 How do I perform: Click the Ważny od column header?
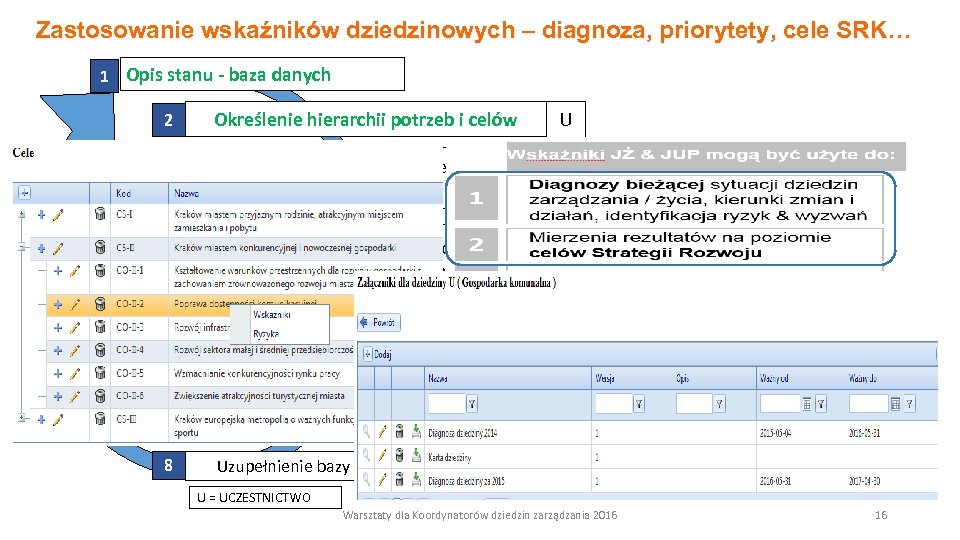pos(774,378)
